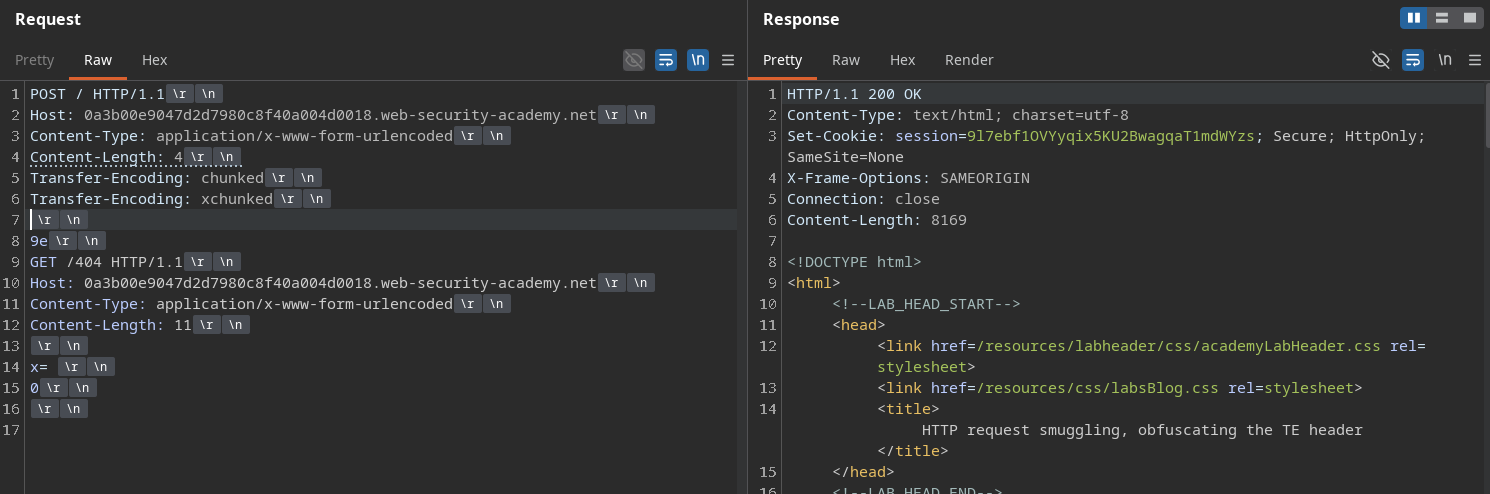This screenshot has width=1490, height=494.
Task: Toggle word wrap icon in Request panel
Action: [x=666, y=60]
